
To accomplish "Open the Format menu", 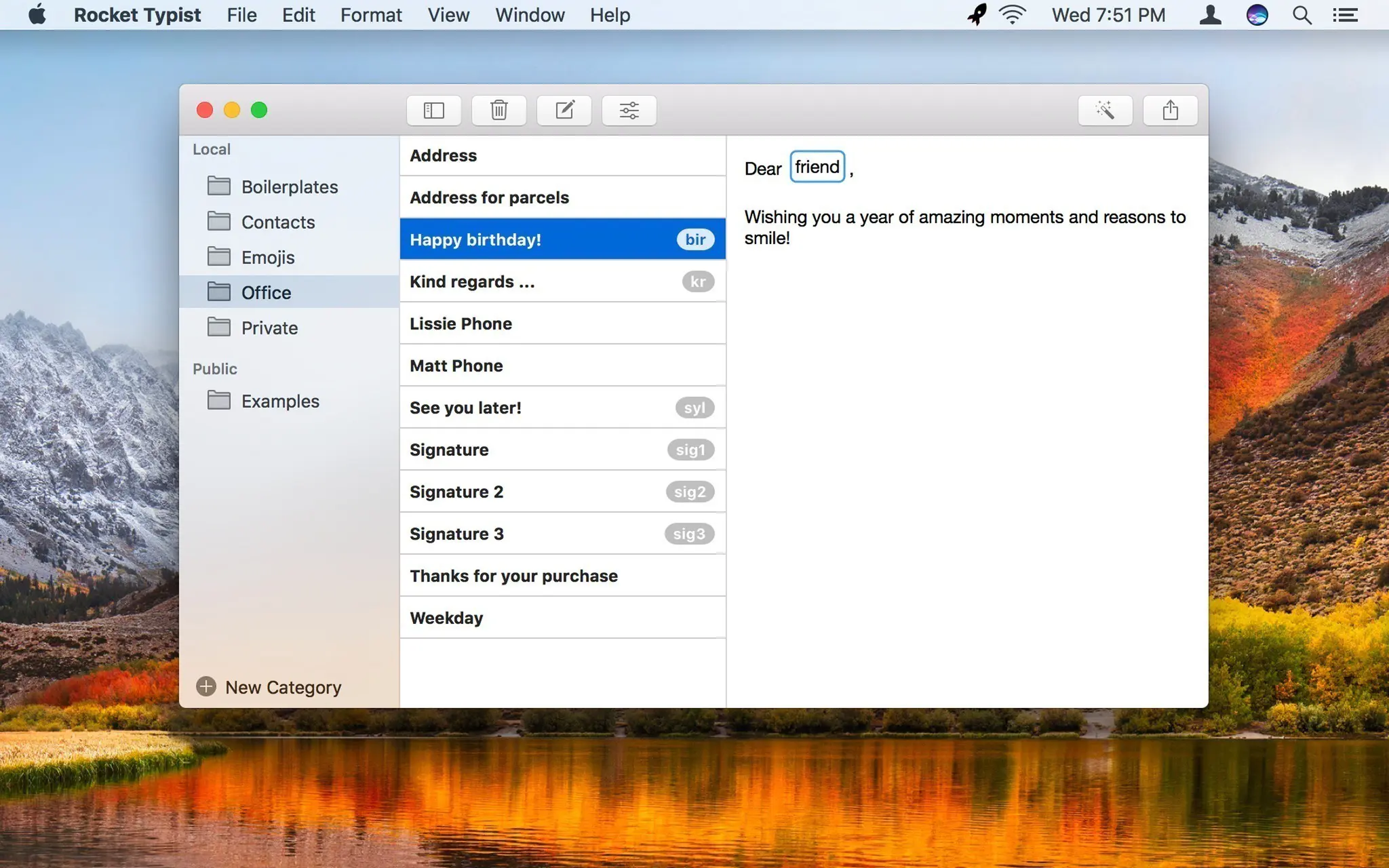I will click(370, 15).
